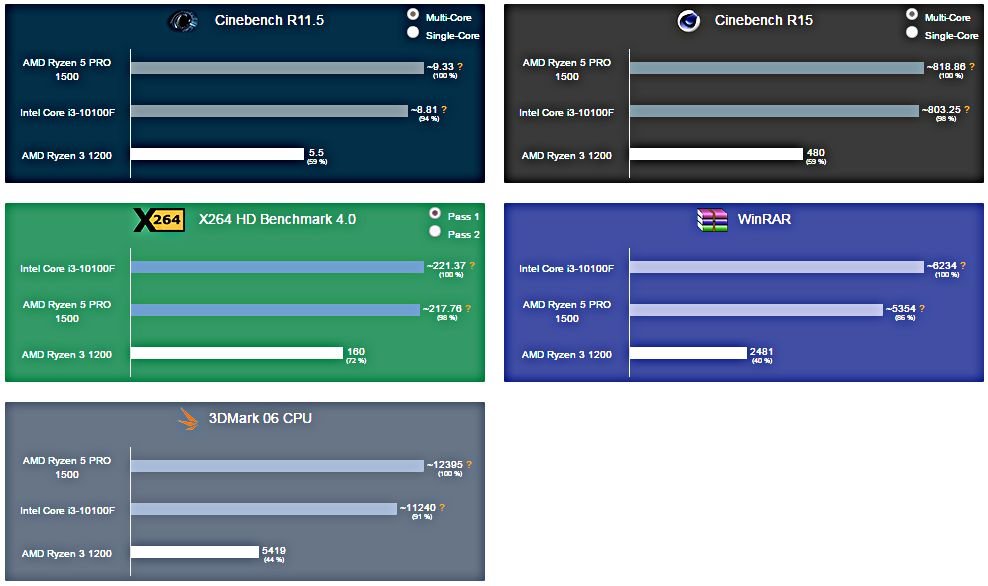Click the "WinRAR" title text
The height and width of the screenshot is (586, 988).
point(764,219)
